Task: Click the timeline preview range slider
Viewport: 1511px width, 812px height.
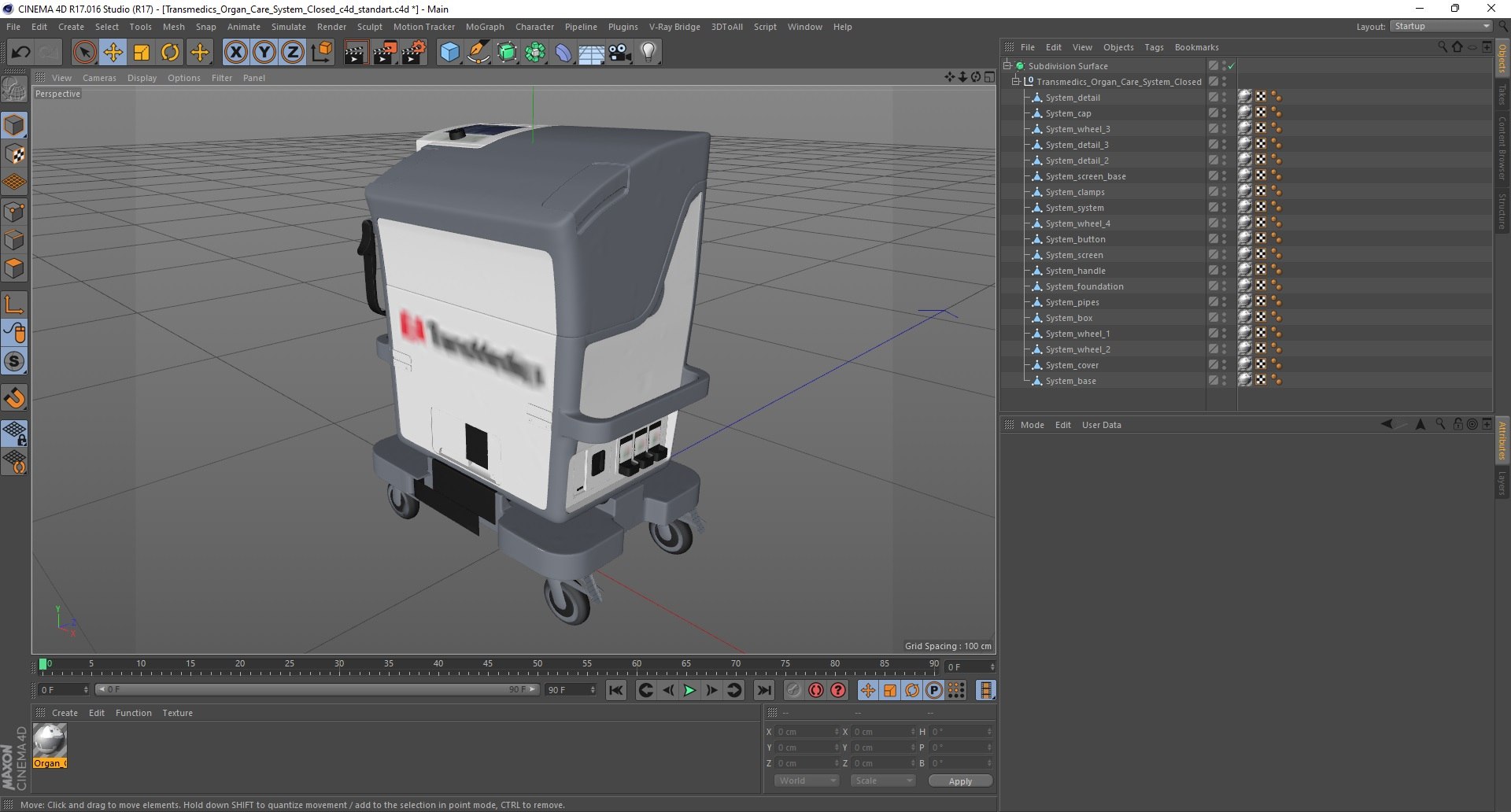Action: click(317, 689)
